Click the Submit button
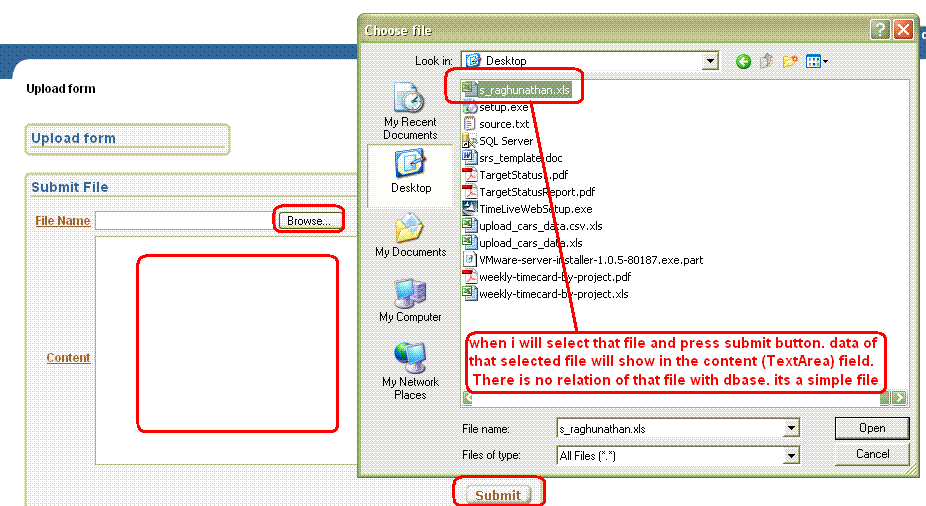The image size is (926, 506). click(x=498, y=495)
